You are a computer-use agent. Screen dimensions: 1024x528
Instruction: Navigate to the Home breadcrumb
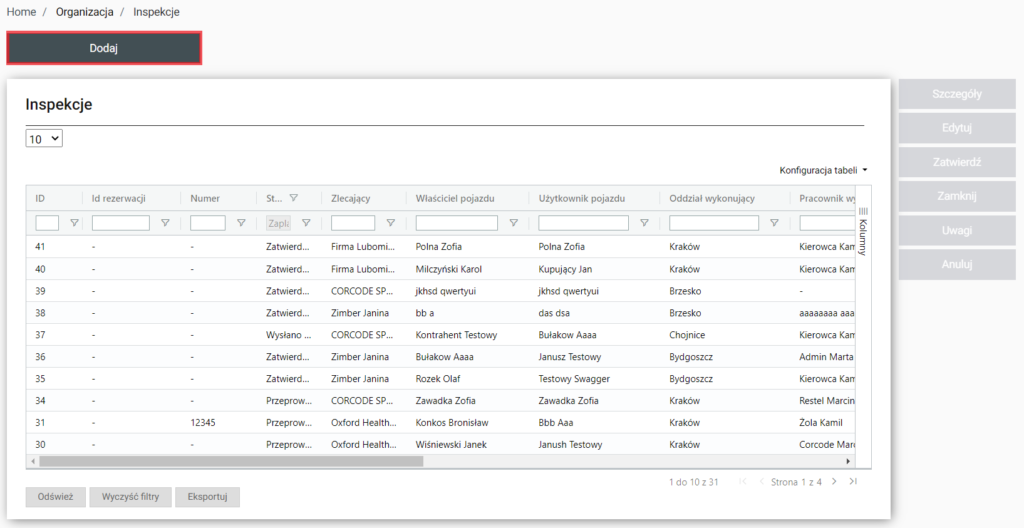click(21, 12)
